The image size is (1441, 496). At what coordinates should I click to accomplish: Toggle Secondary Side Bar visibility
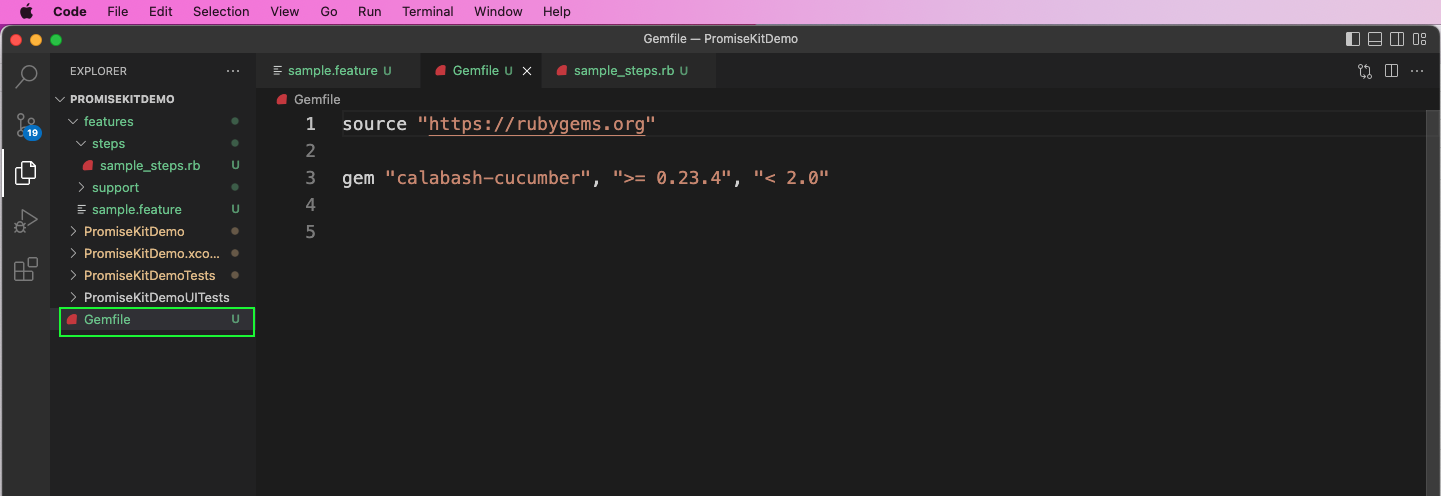[x=1398, y=39]
